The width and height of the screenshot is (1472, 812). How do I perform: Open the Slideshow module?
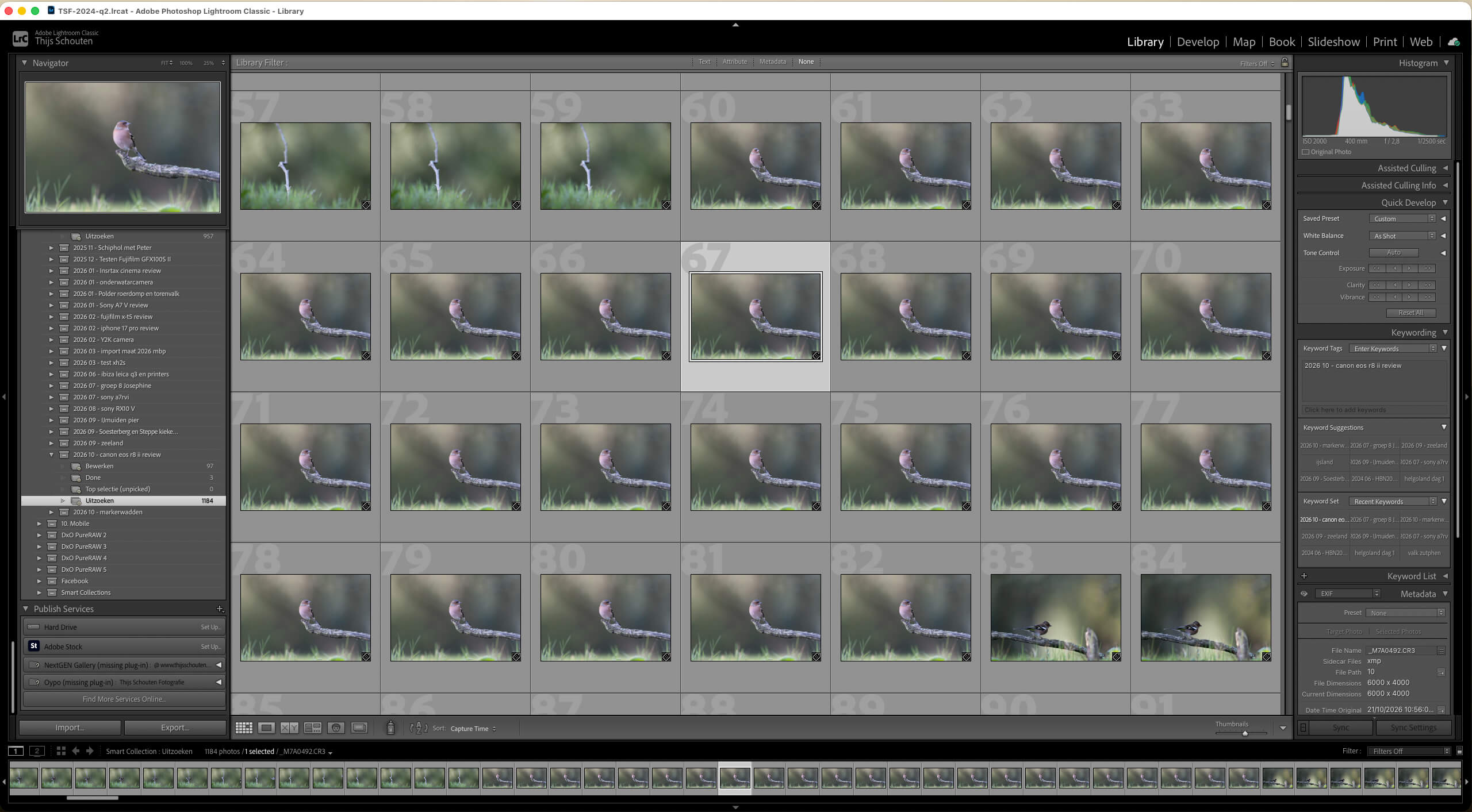[1333, 42]
